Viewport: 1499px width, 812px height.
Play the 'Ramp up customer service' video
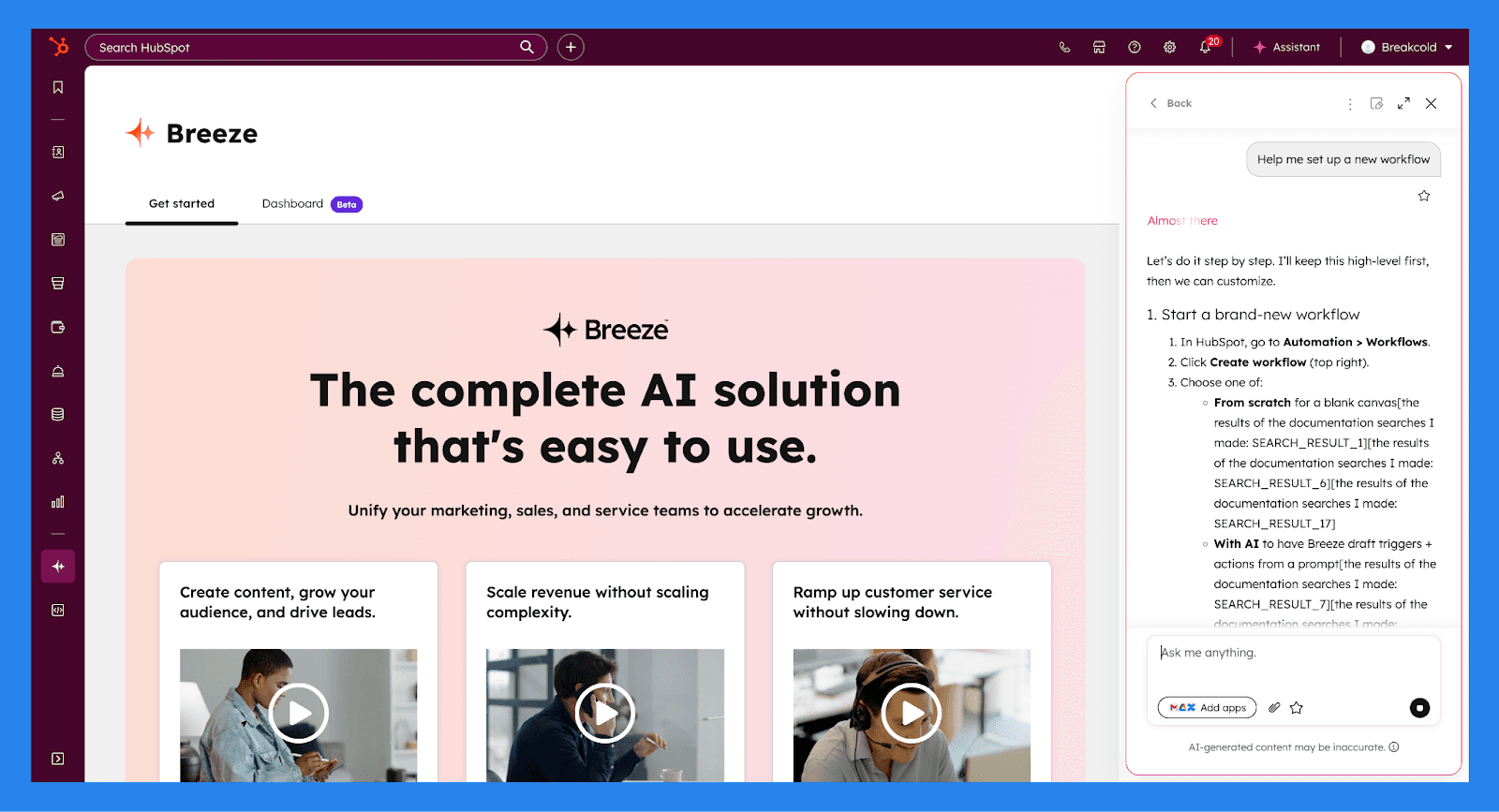(x=912, y=714)
